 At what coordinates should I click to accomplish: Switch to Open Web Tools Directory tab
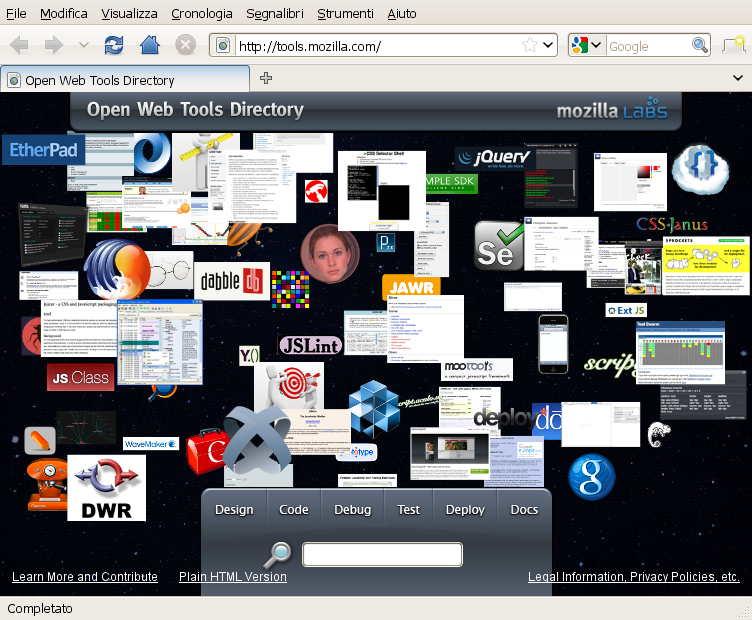tap(125, 79)
